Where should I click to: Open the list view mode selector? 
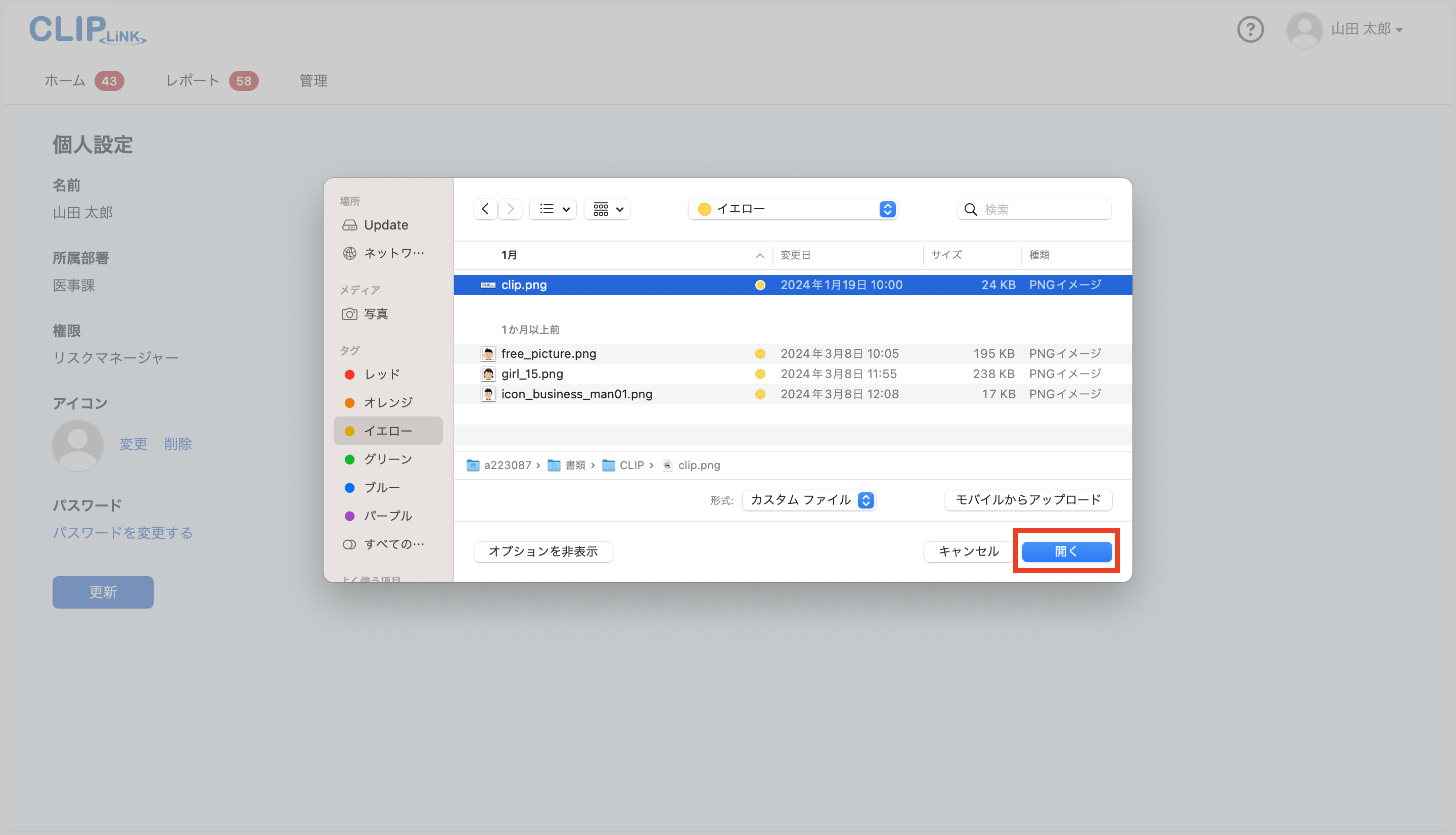click(x=553, y=209)
